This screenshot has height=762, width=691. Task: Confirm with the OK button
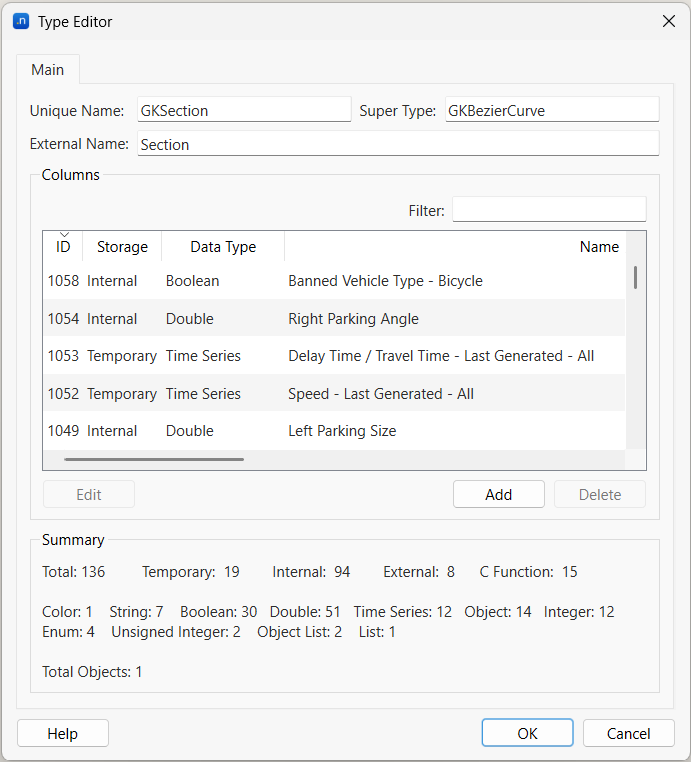[527, 733]
